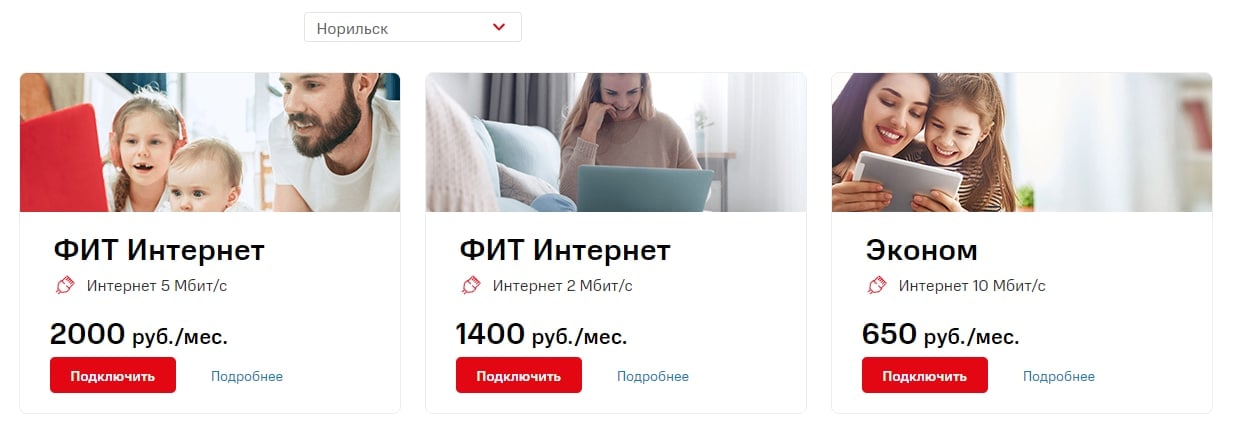This screenshot has height=429, width=1238.
Task: Click mother and daughter tablet photo
Action: click(1022, 142)
